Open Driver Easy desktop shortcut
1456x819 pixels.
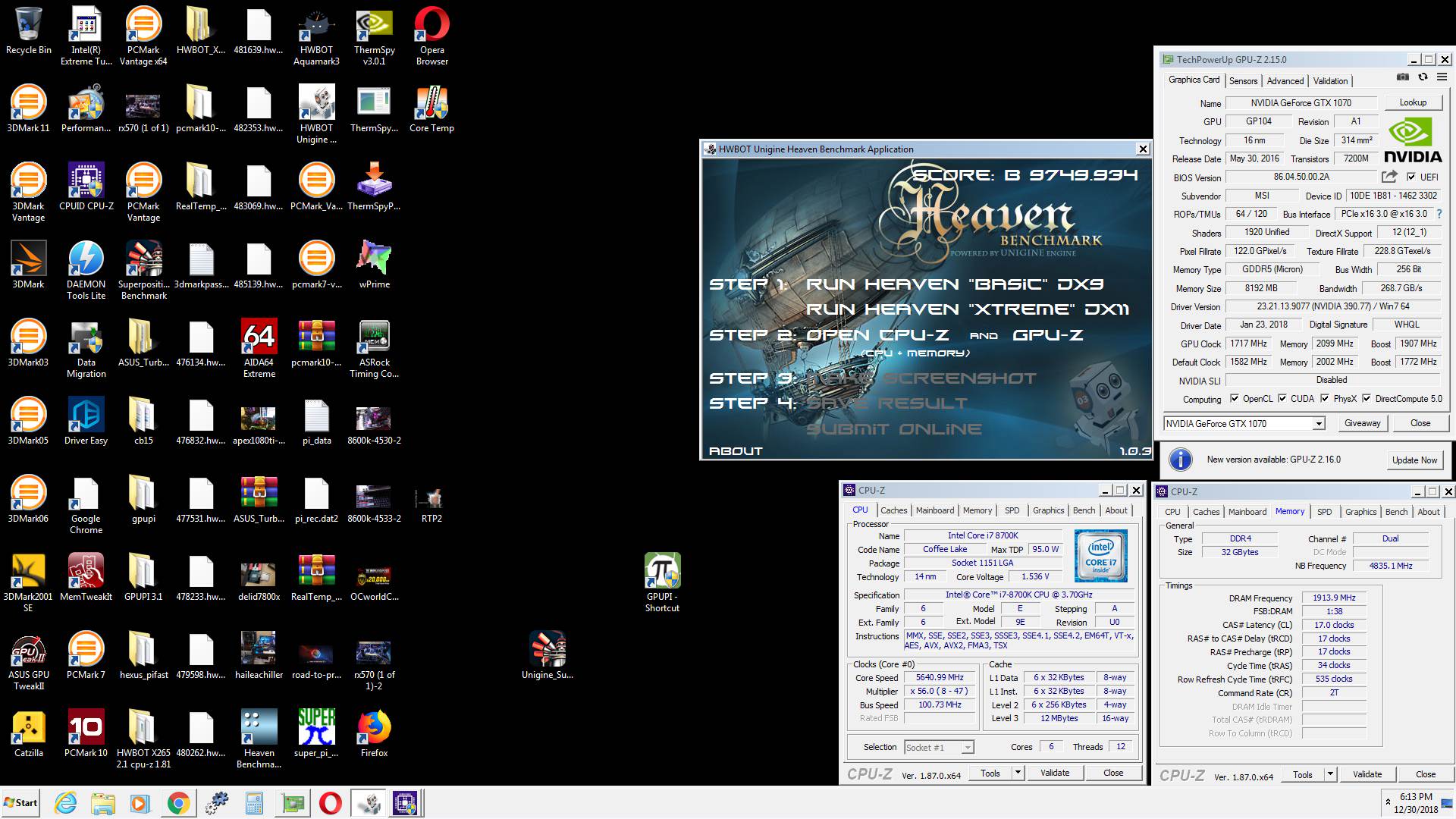click(86, 421)
